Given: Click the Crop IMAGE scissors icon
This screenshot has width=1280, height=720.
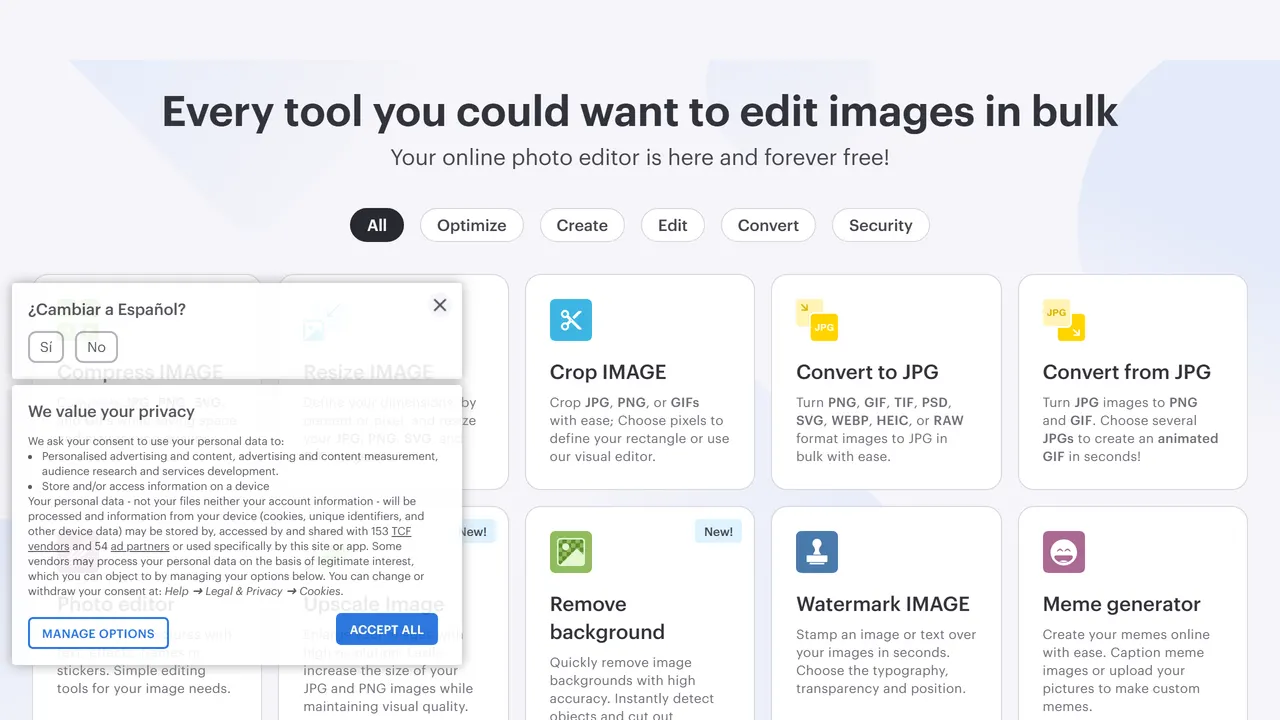Looking at the screenshot, I should coord(571,320).
